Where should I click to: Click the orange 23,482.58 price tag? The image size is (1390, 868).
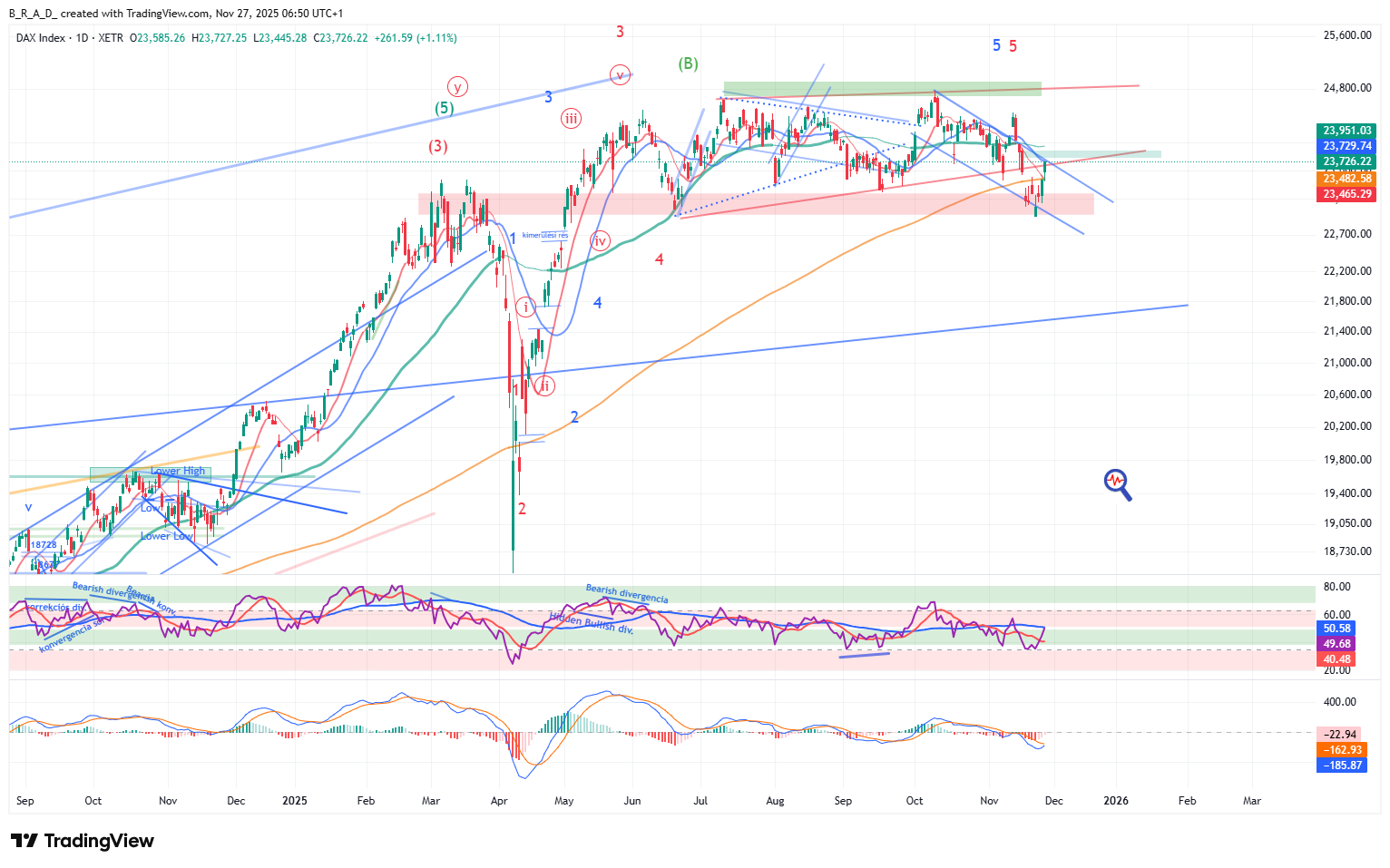1346,179
